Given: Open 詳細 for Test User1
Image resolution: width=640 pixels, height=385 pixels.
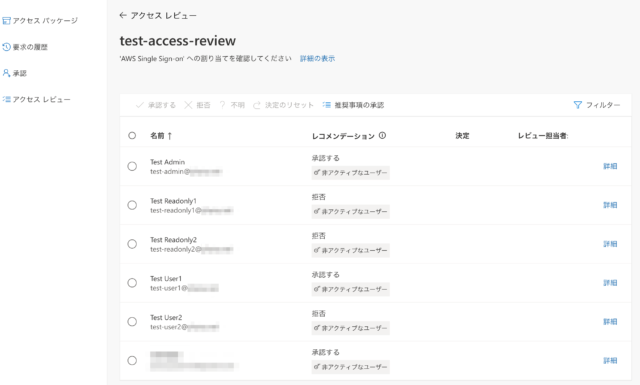Looking at the screenshot, I should click(610, 283).
